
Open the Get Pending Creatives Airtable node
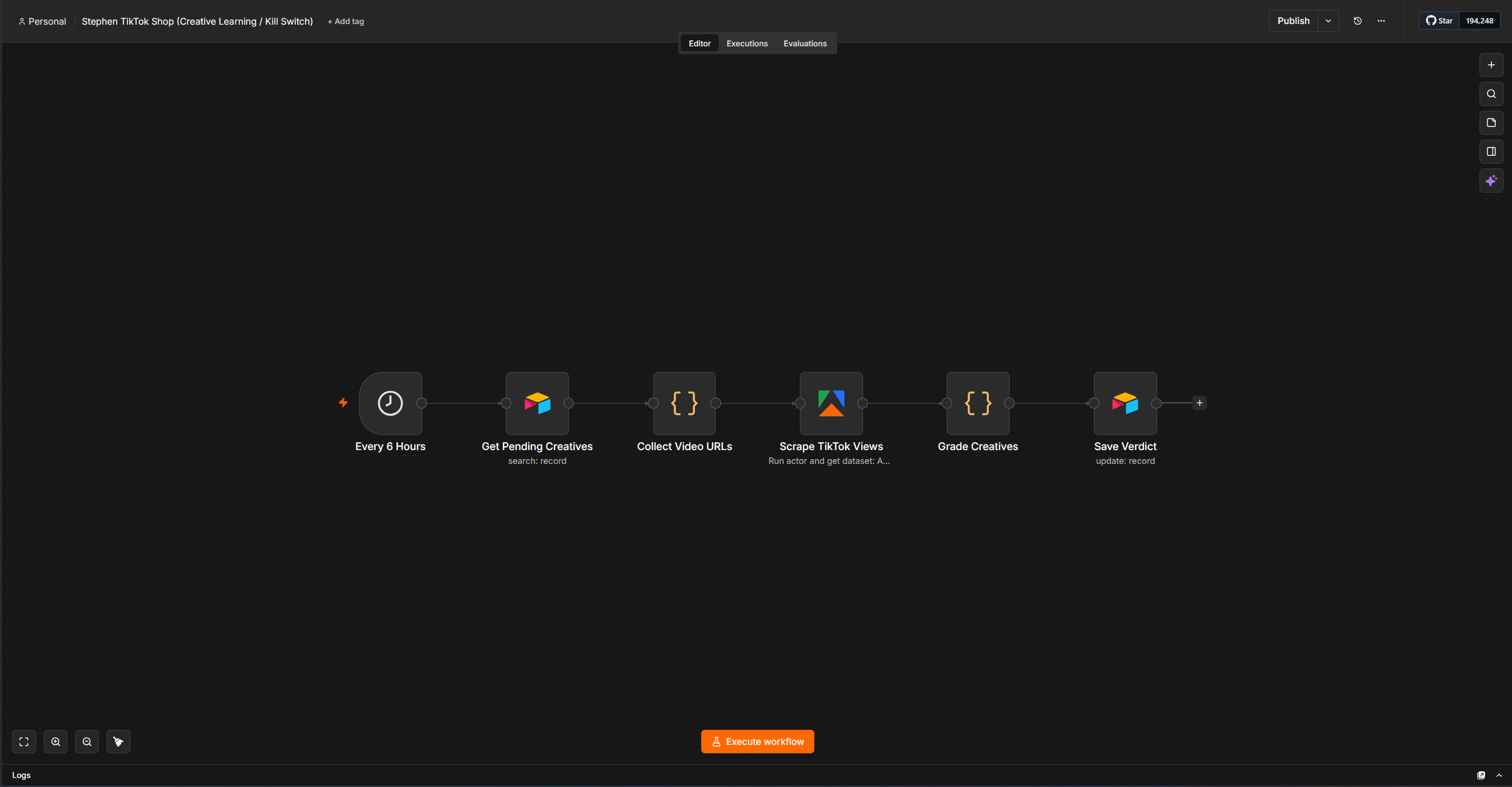[537, 403]
